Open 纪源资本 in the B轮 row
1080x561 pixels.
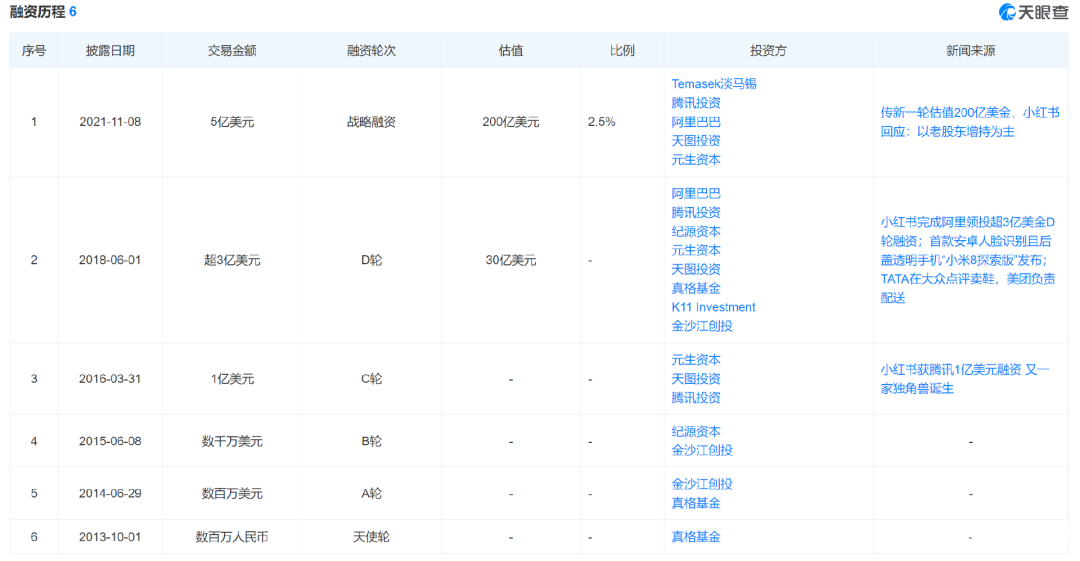click(x=696, y=431)
